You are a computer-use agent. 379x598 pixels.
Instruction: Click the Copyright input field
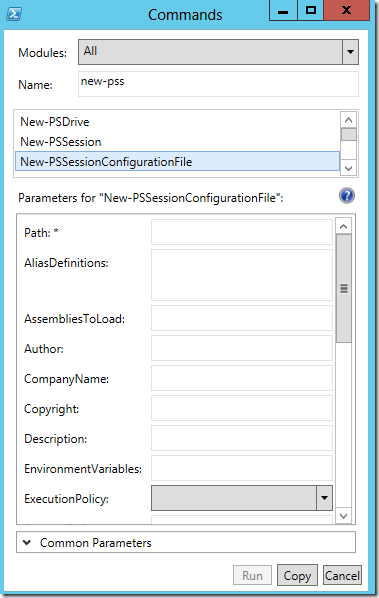tap(242, 408)
